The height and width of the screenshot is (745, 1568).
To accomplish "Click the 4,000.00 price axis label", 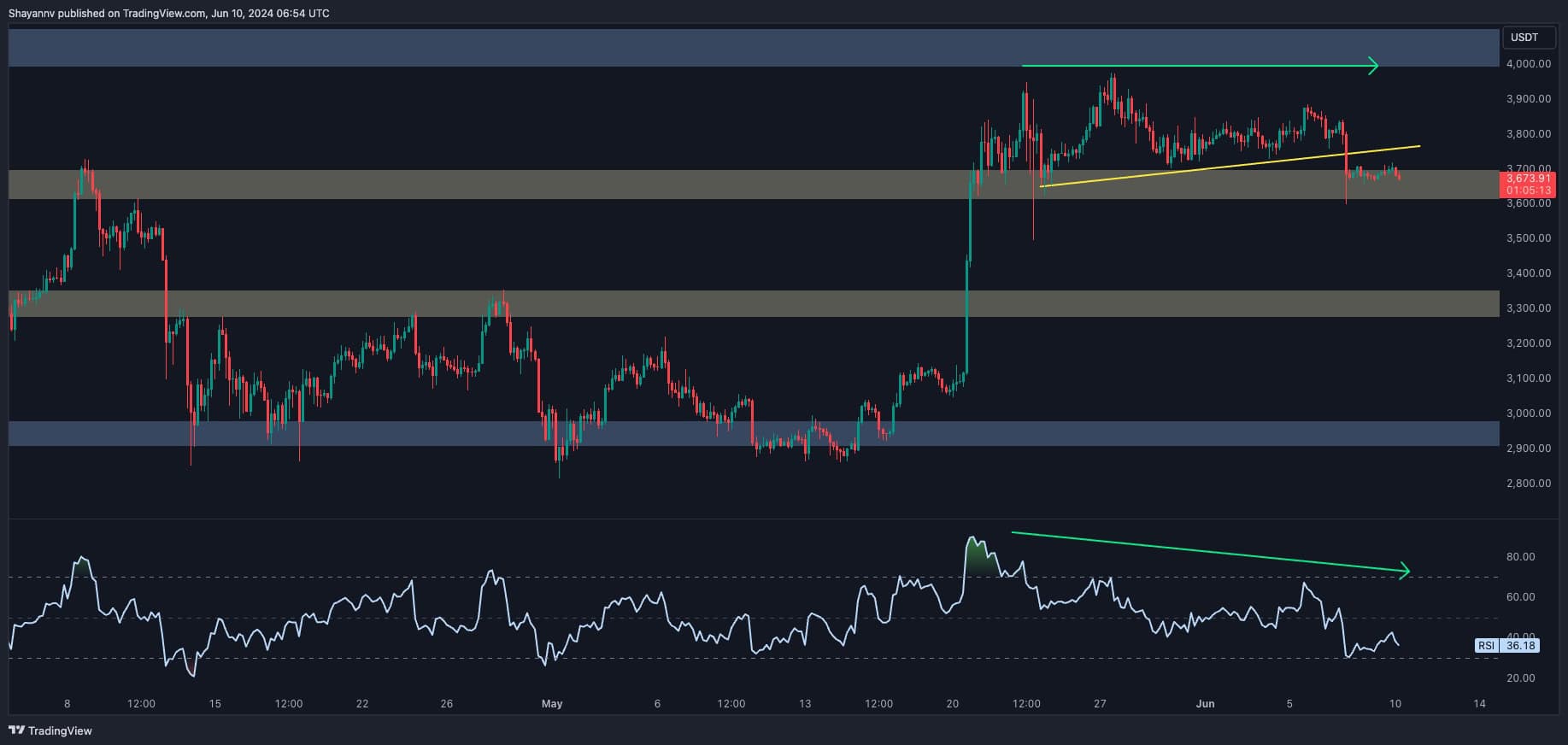I will tap(1528, 64).
